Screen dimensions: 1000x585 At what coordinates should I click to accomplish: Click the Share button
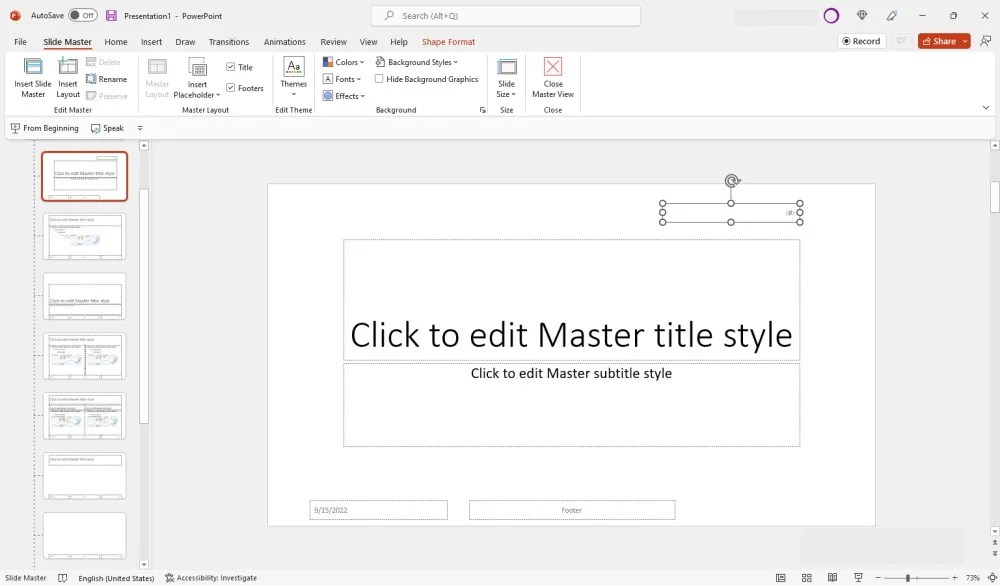click(x=940, y=41)
